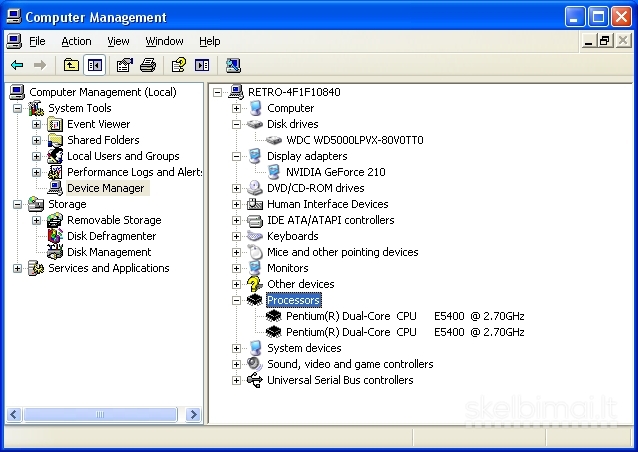Toggle the Show/Hide Console Tree button
638x452 pixels.
[94, 65]
